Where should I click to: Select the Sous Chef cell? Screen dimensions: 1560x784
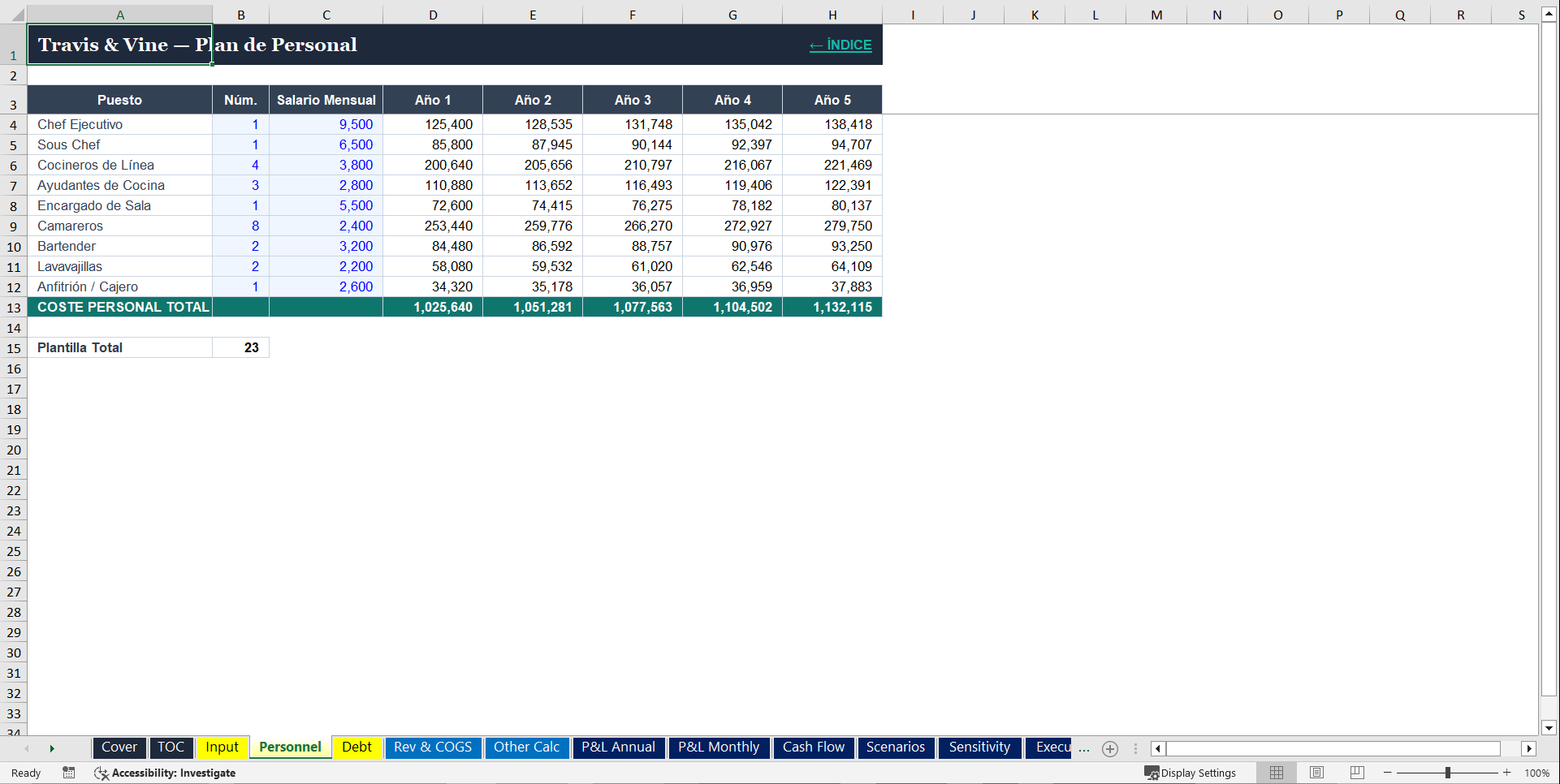(x=120, y=144)
